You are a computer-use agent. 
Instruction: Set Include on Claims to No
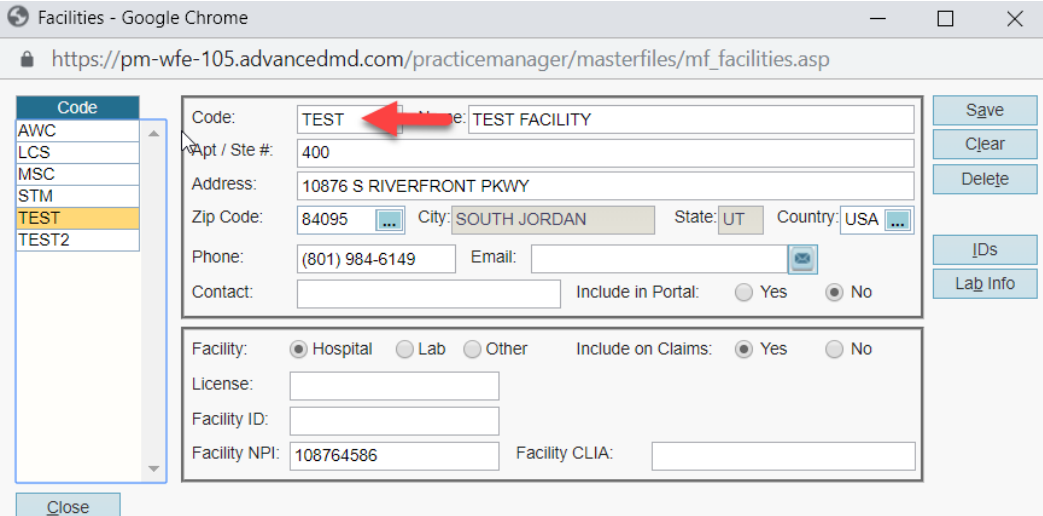(834, 350)
